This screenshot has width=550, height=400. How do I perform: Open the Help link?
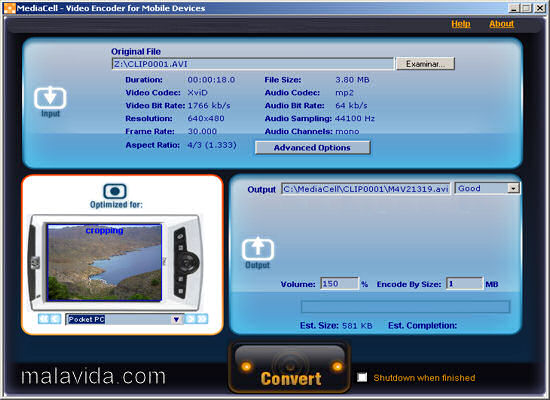[461, 24]
